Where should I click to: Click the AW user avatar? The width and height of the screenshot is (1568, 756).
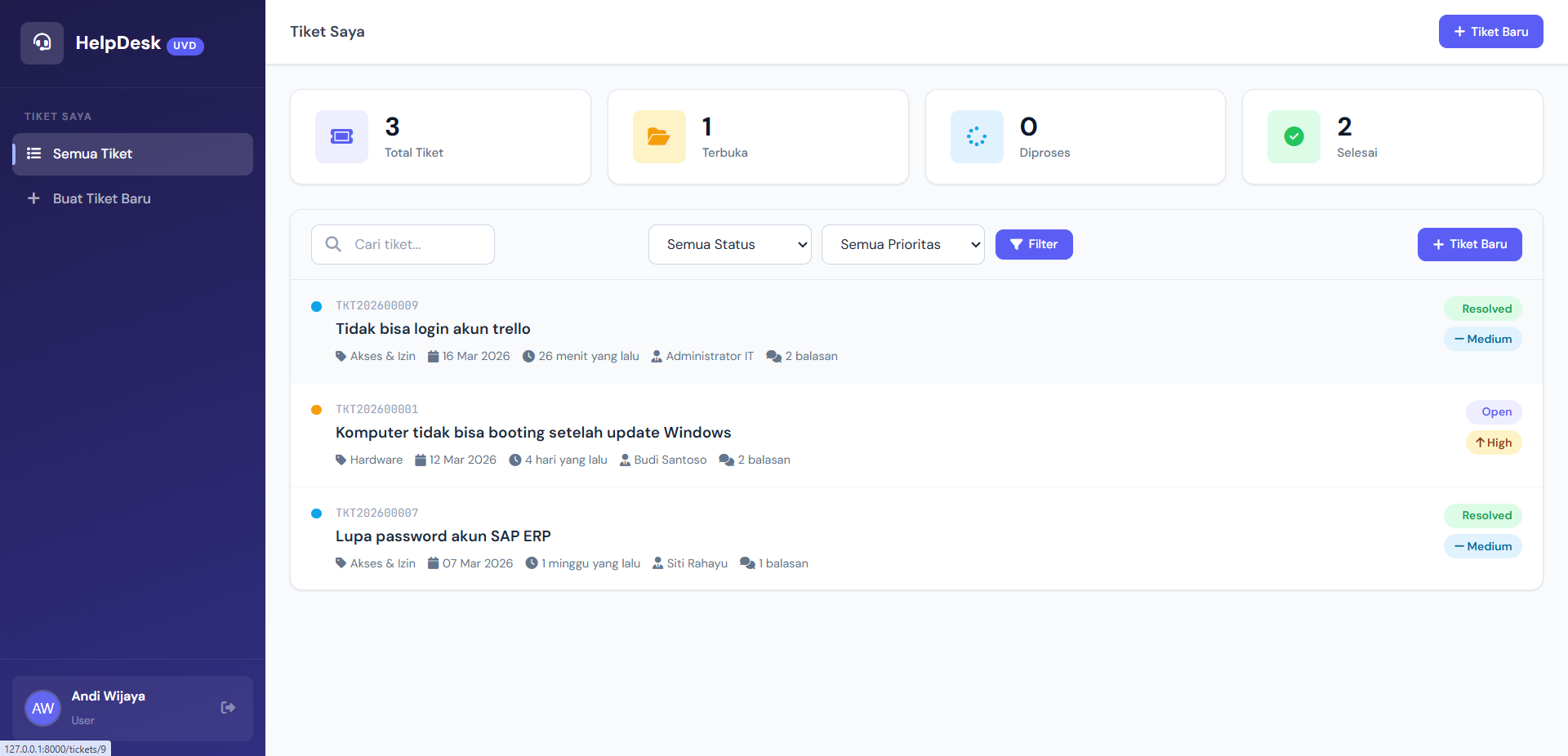pos(42,708)
